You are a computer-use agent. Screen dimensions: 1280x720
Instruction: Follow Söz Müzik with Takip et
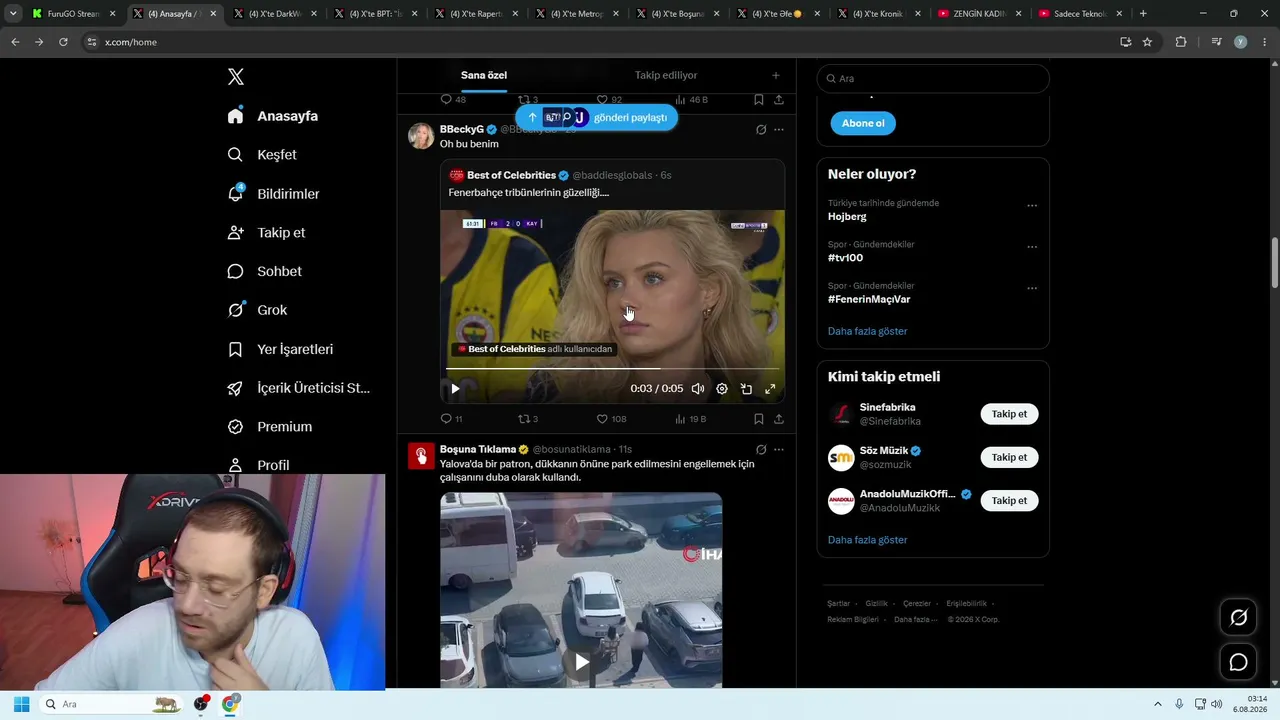point(1009,457)
